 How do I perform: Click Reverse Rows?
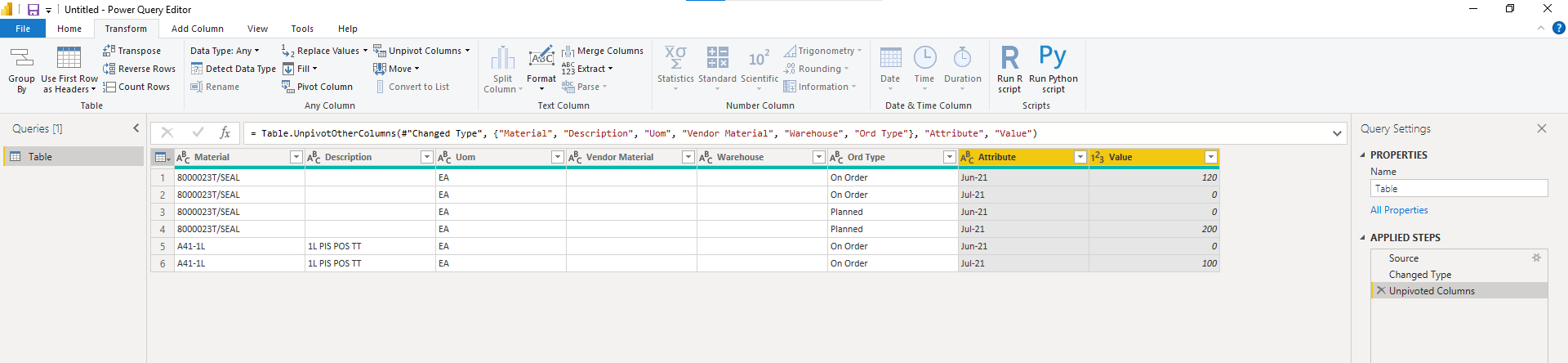click(139, 69)
